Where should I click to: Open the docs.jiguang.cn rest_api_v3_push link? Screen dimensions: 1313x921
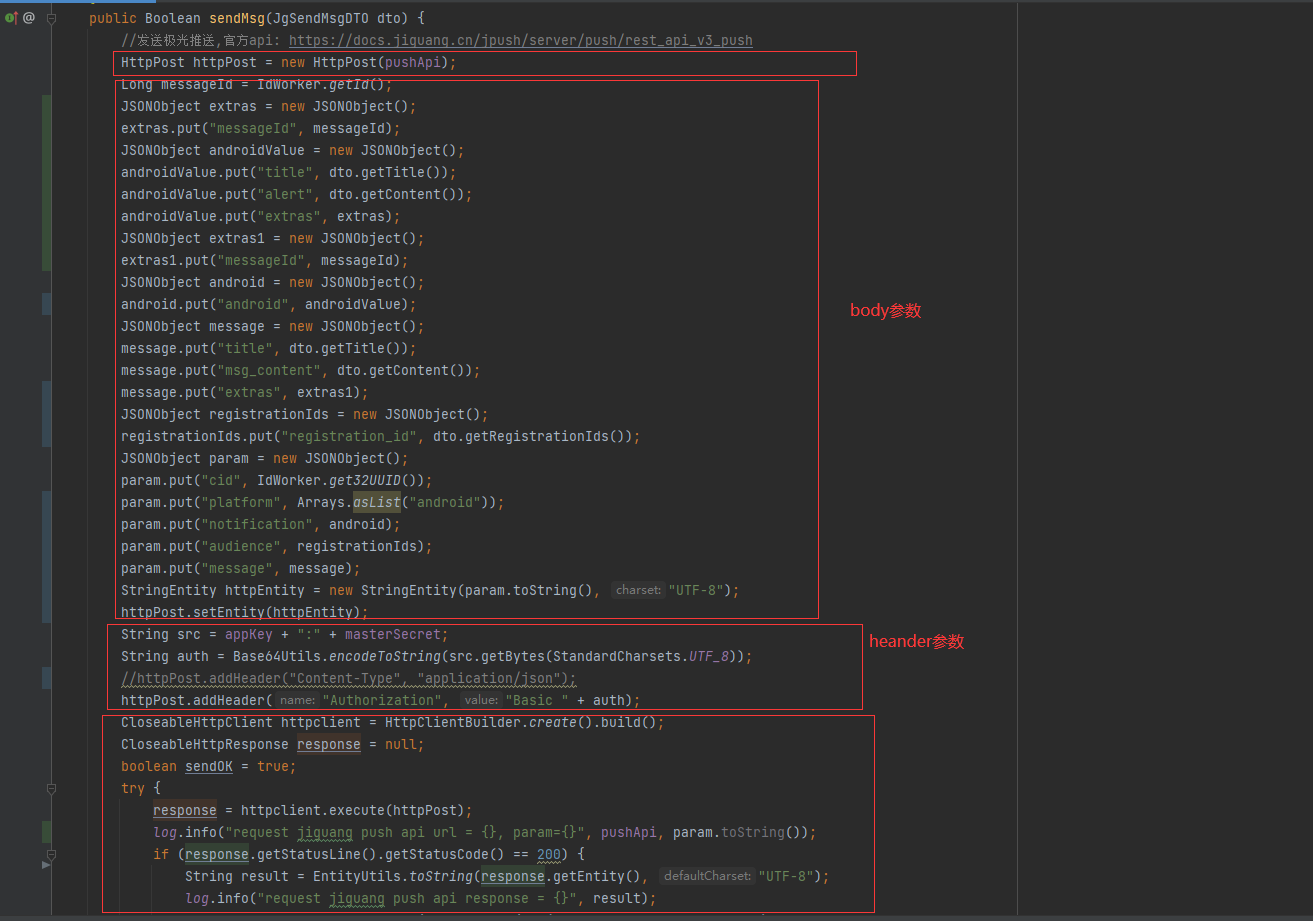(520, 40)
